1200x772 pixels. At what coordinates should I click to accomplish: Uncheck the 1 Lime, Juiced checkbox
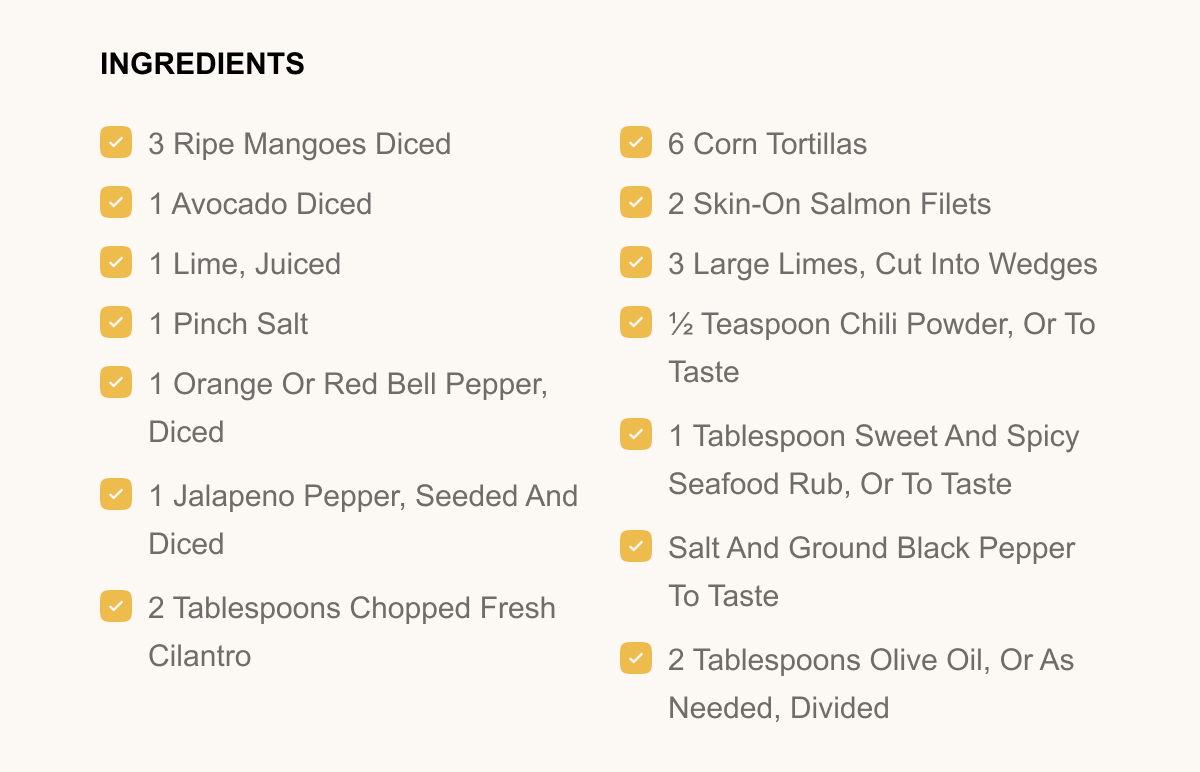116,262
